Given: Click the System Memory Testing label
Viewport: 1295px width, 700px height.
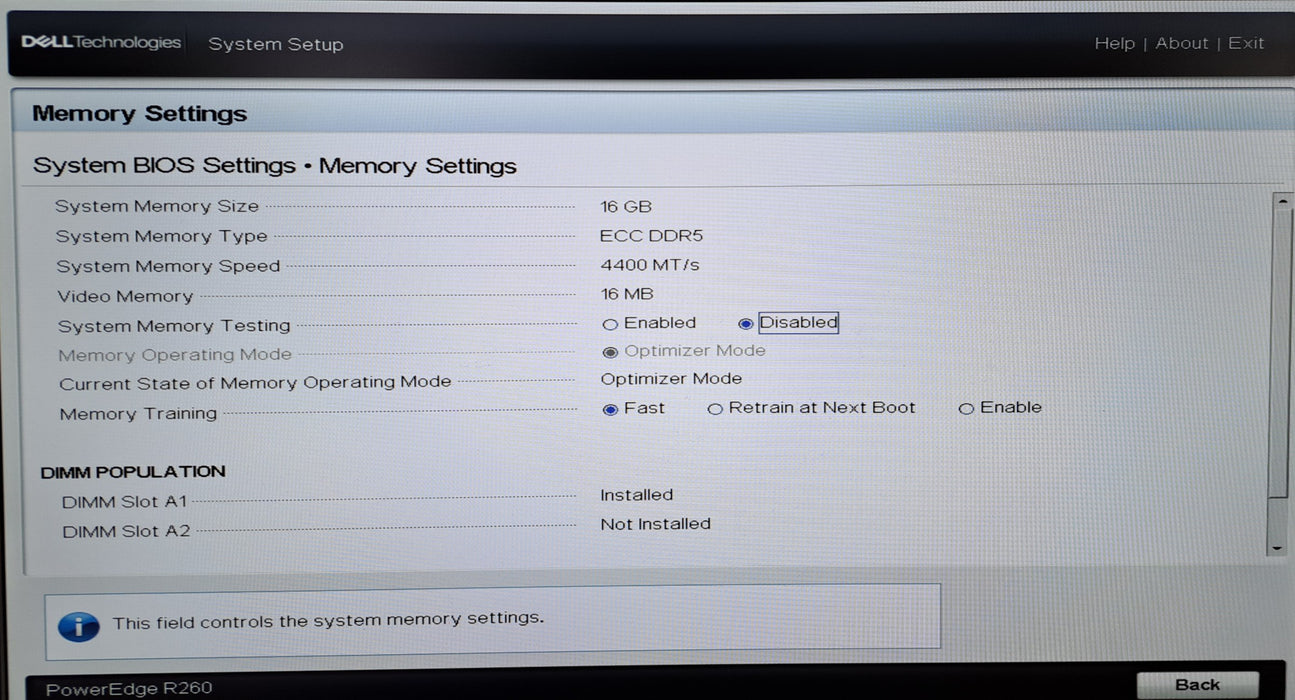Looking at the screenshot, I should pyautogui.click(x=174, y=326).
